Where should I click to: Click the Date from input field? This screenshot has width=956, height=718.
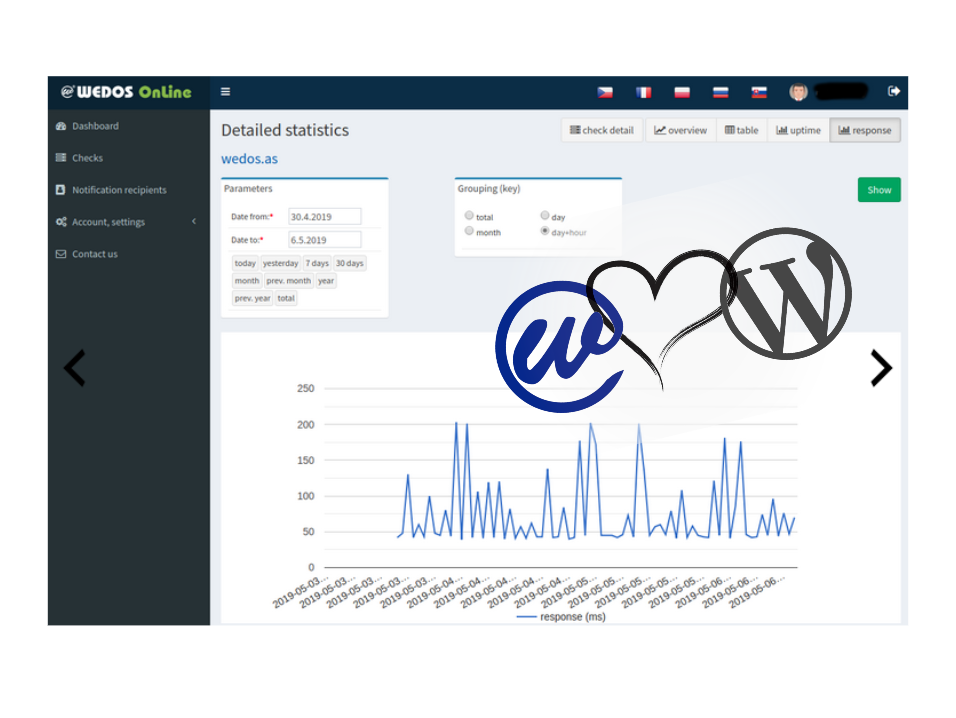(324, 216)
